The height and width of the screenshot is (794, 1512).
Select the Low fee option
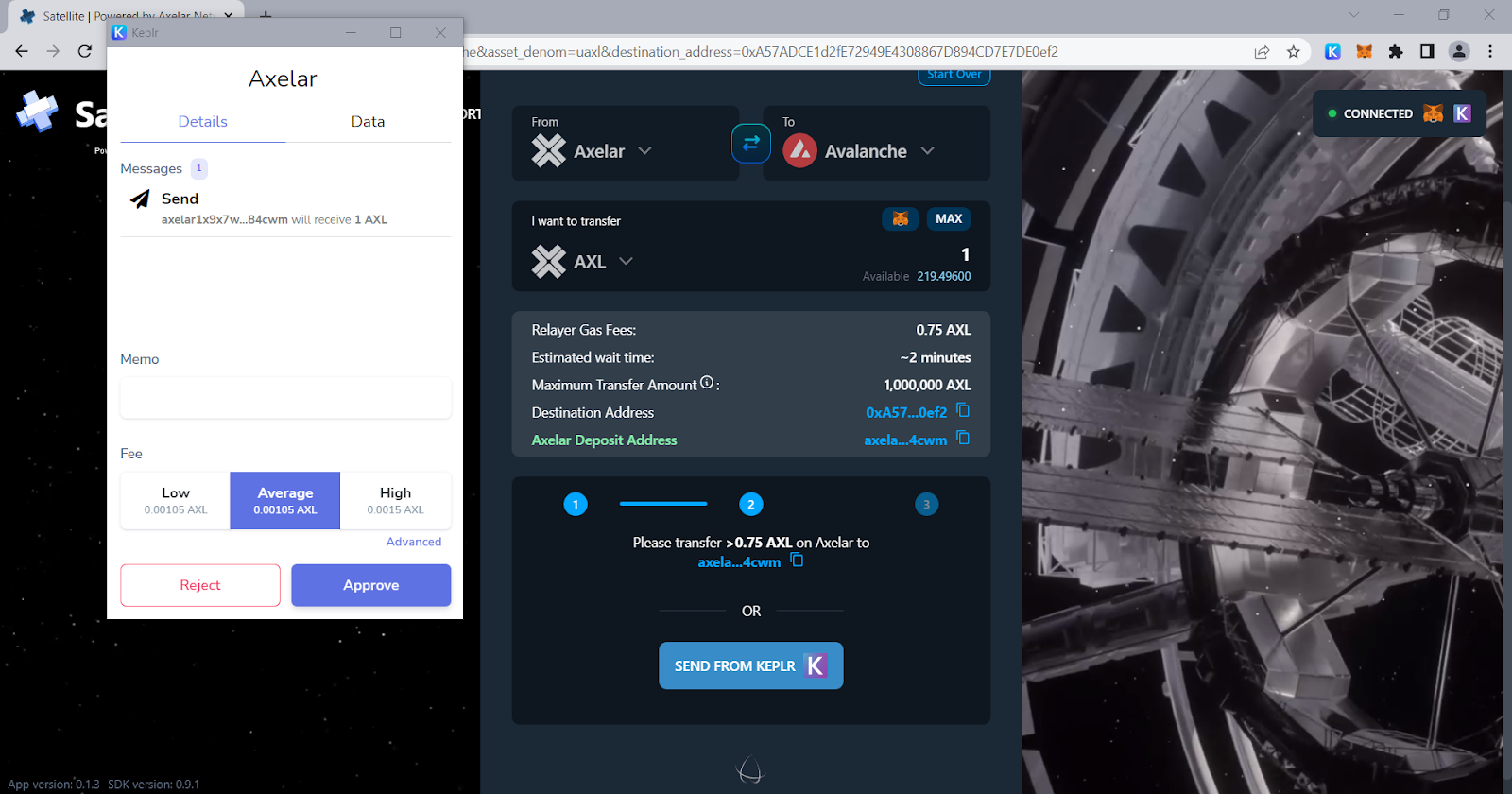(176, 501)
